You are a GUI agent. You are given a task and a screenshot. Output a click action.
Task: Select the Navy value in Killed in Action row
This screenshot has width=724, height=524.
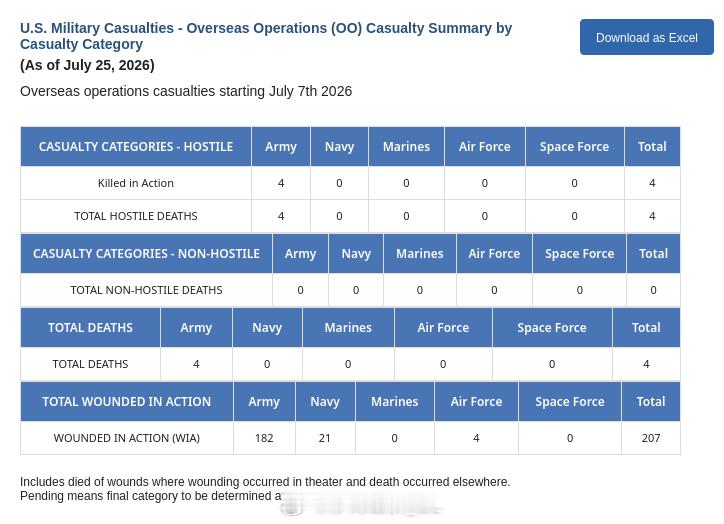coord(339,183)
